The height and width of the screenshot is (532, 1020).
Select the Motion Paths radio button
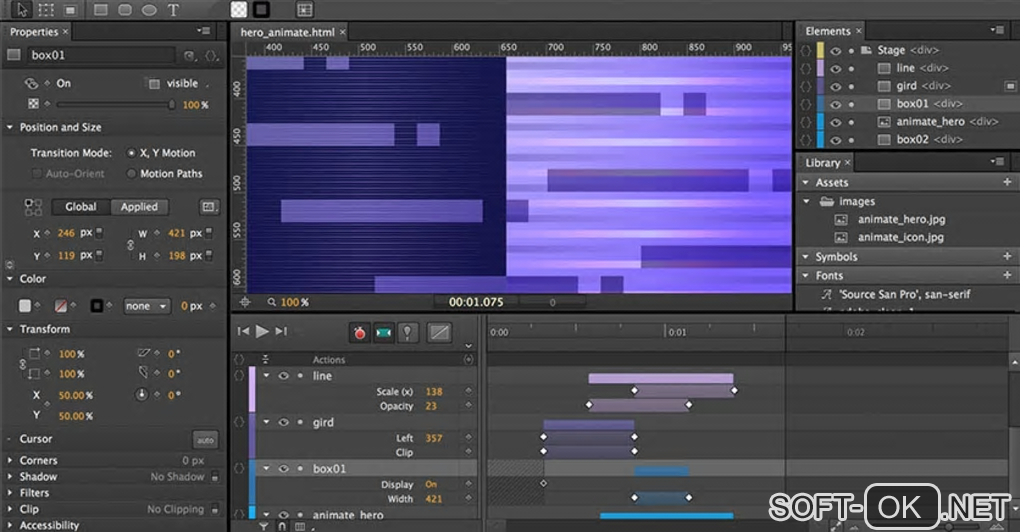click(132, 174)
